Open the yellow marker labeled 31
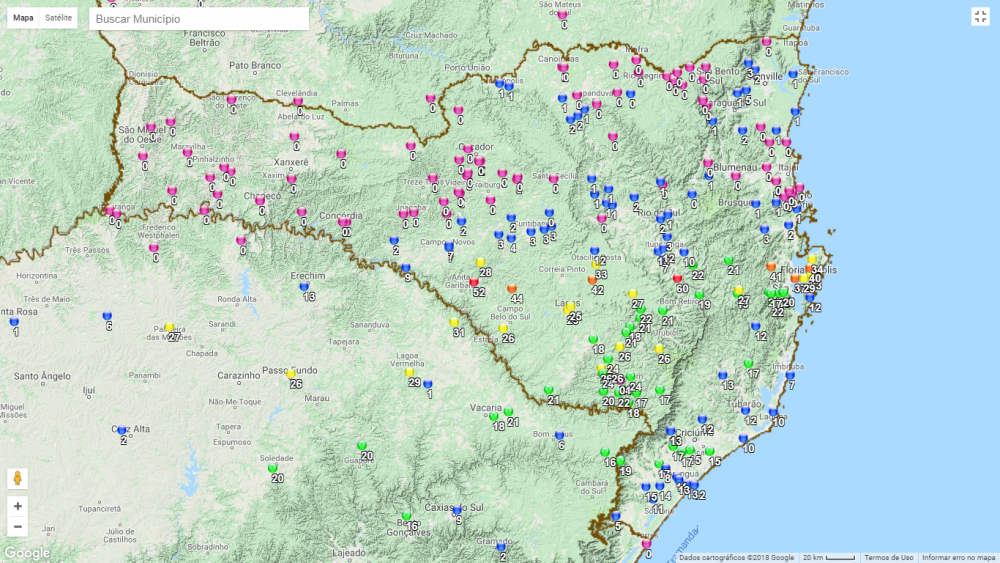 click(454, 322)
